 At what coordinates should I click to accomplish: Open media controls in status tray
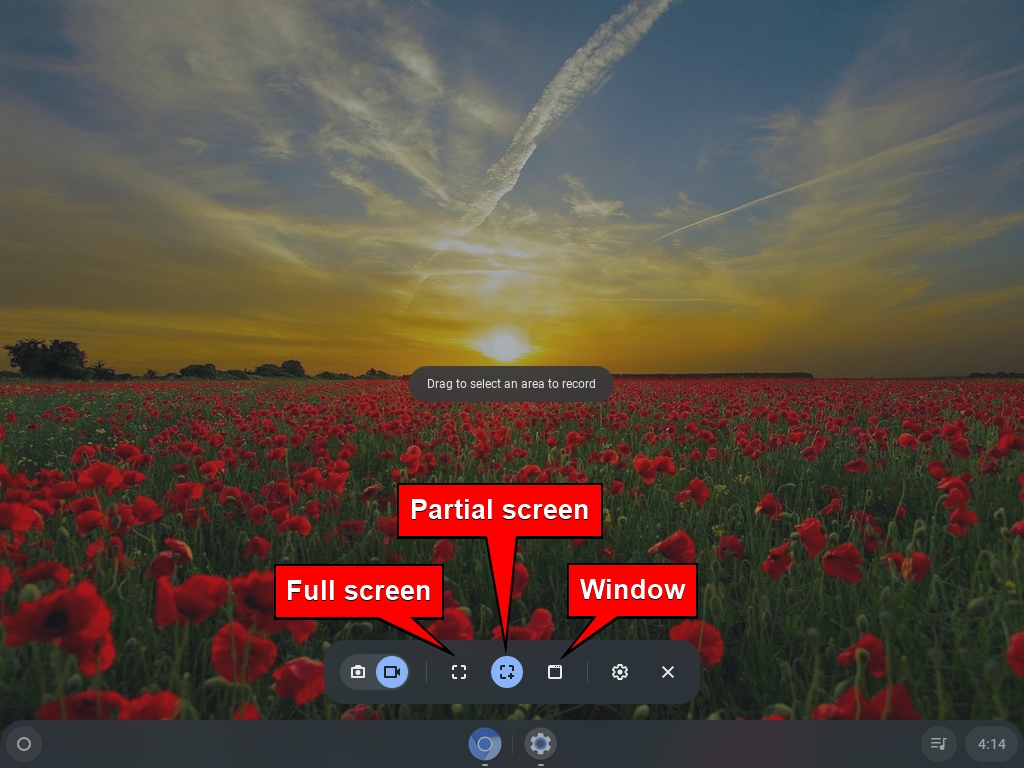click(x=939, y=744)
